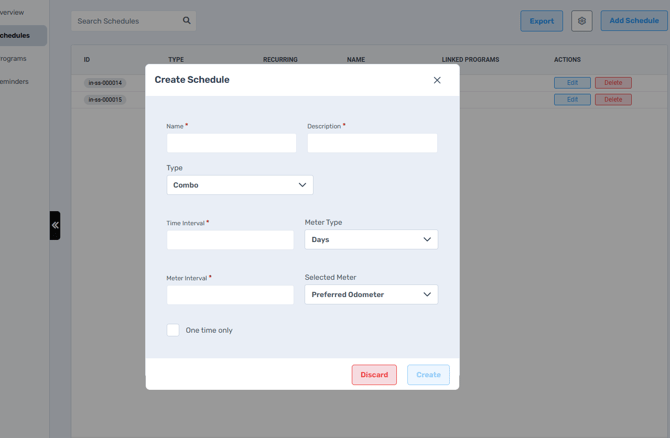This screenshot has width=670, height=438.
Task: Expand the Meter Type Days dropdown
Action: [371, 240]
